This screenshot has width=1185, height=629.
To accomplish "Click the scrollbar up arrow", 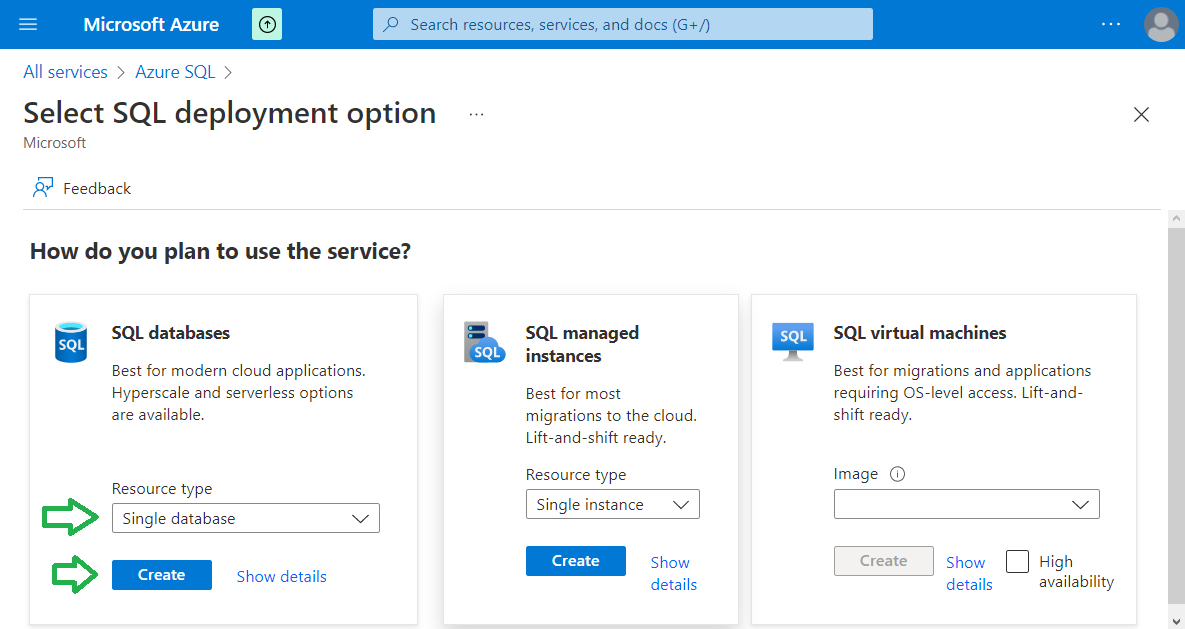I will click(x=1176, y=218).
